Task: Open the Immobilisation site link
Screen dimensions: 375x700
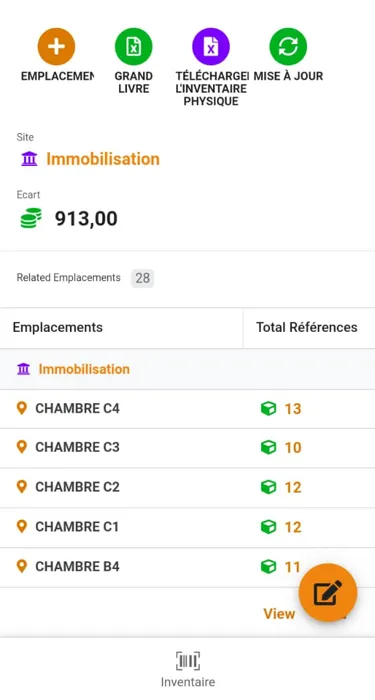Action: point(103,159)
